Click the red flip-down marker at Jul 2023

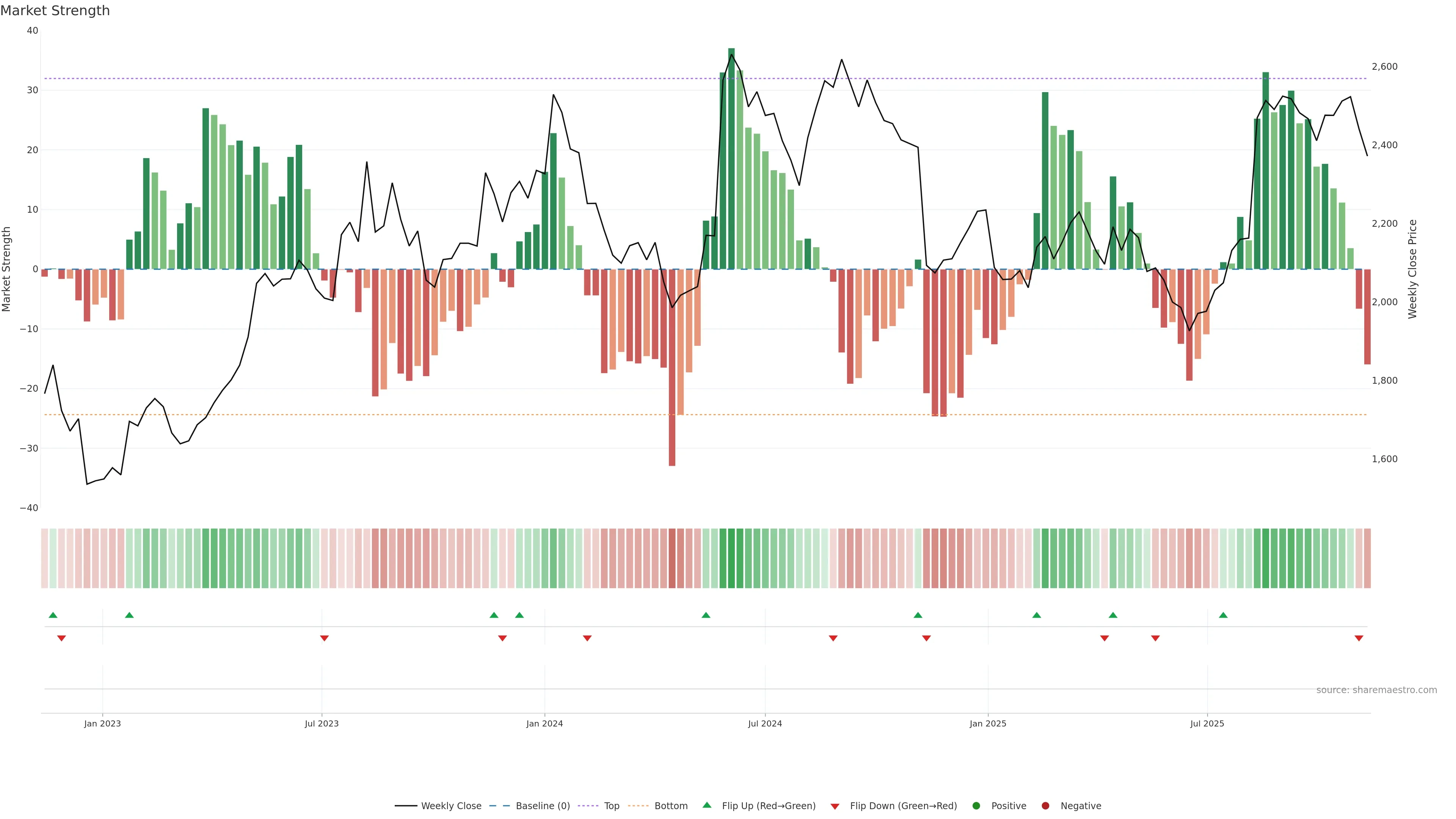pos(325,638)
